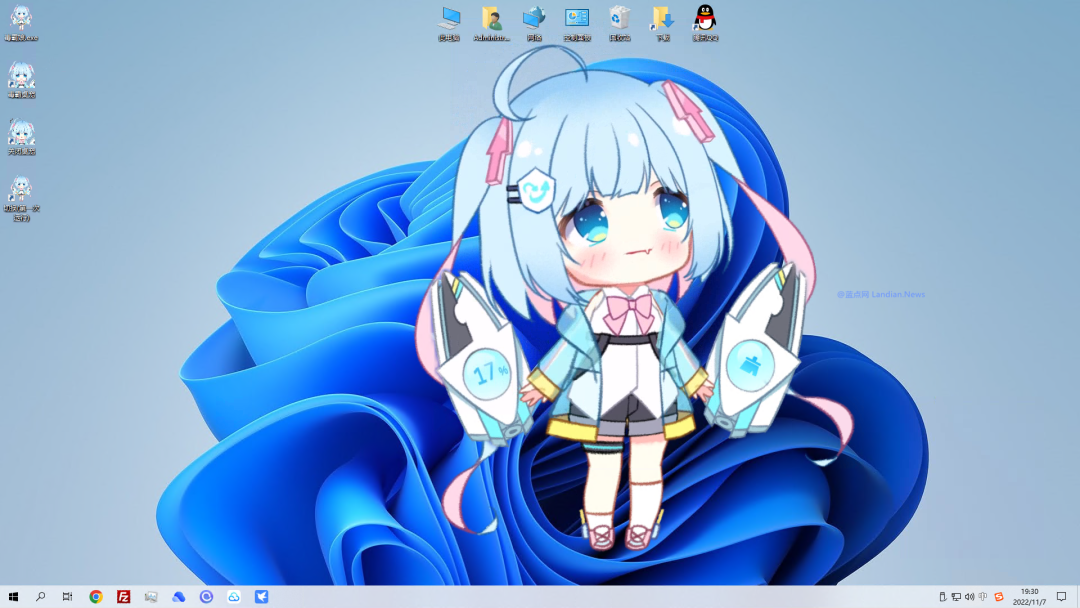Image resolution: width=1080 pixels, height=608 pixels.
Task: Select the Control Panel desktop icon
Action: tap(577, 23)
